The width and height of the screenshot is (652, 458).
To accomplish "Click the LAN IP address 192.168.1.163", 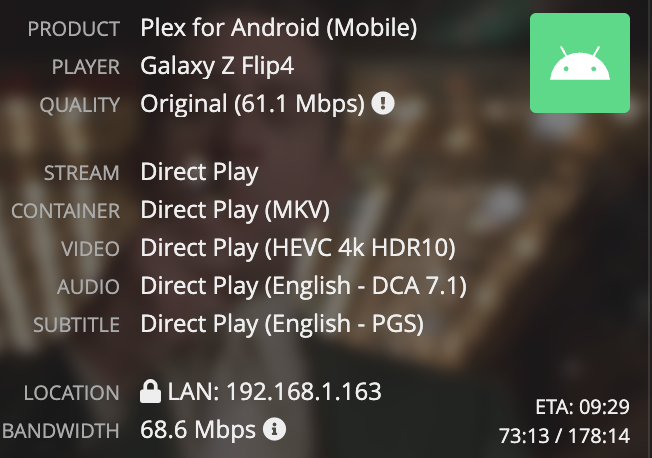I will [304, 391].
